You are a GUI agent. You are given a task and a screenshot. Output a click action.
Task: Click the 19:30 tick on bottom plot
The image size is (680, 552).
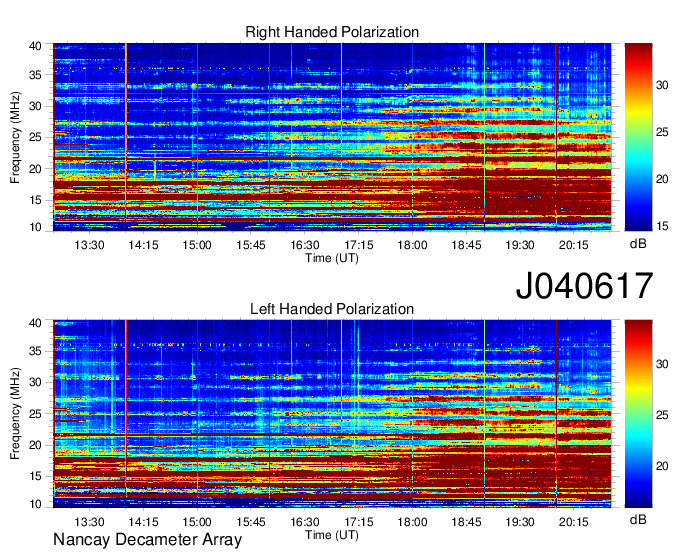520,522
